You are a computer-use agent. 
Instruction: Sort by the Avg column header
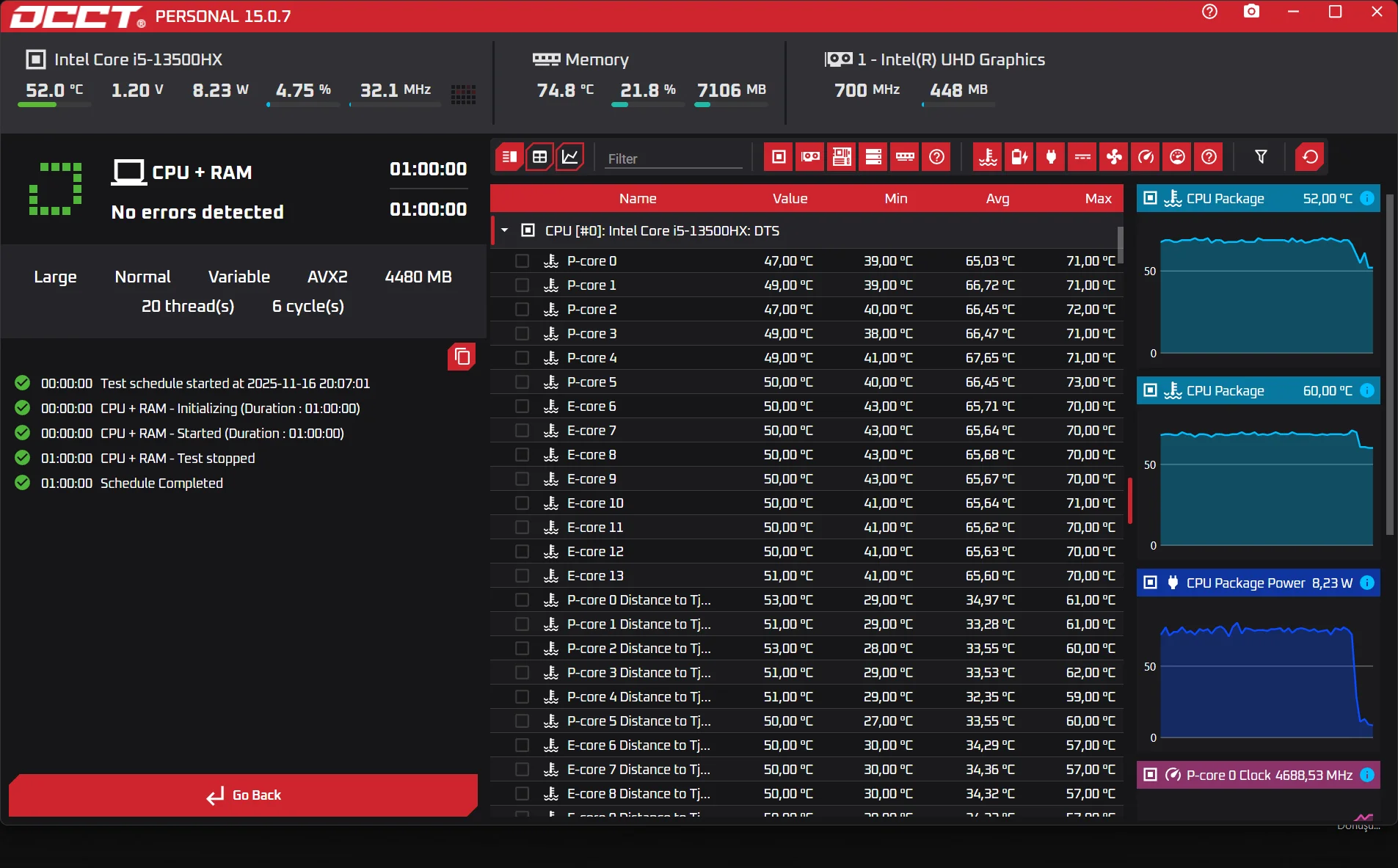(x=998, y=199)
